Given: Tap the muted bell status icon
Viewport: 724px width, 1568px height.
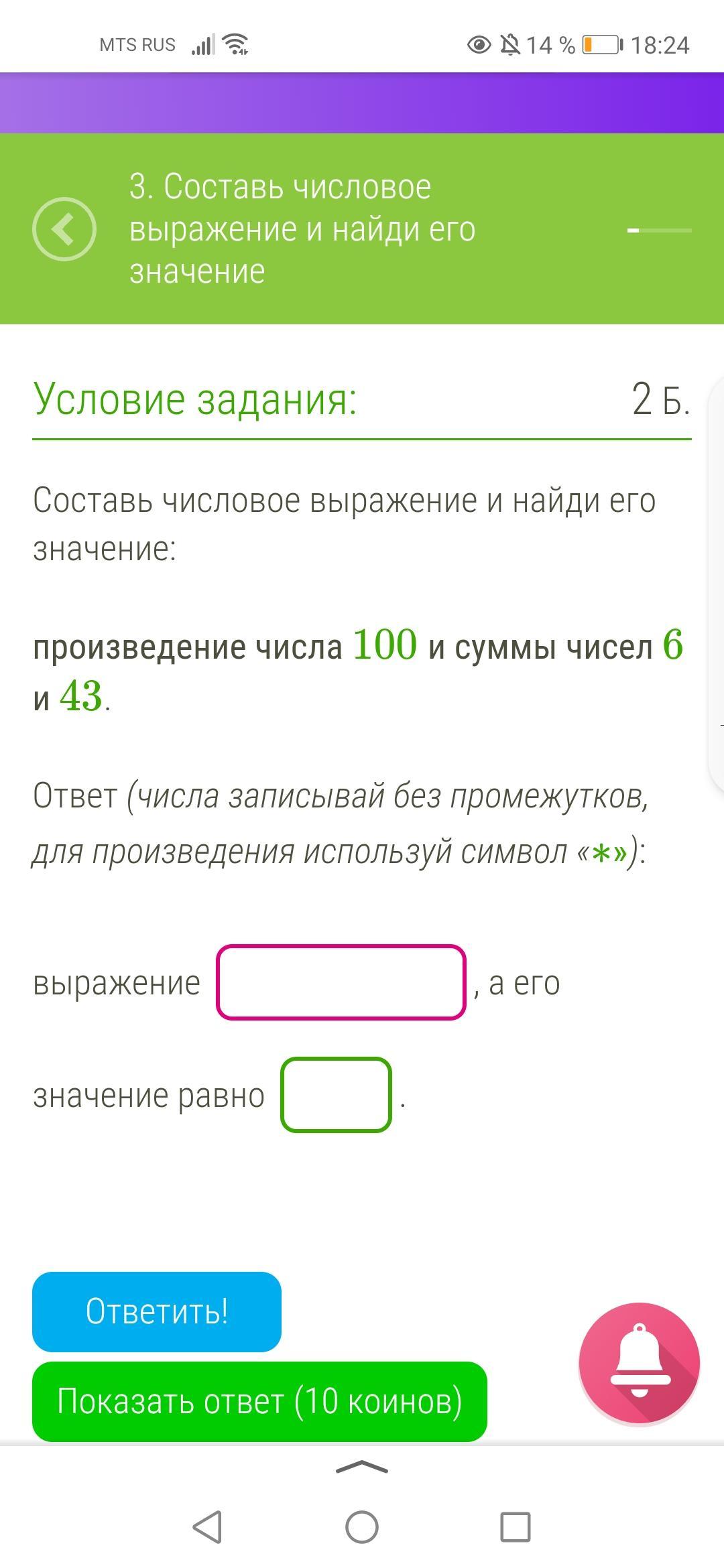Looking at the screenshot, I should (x=510, y=45).
